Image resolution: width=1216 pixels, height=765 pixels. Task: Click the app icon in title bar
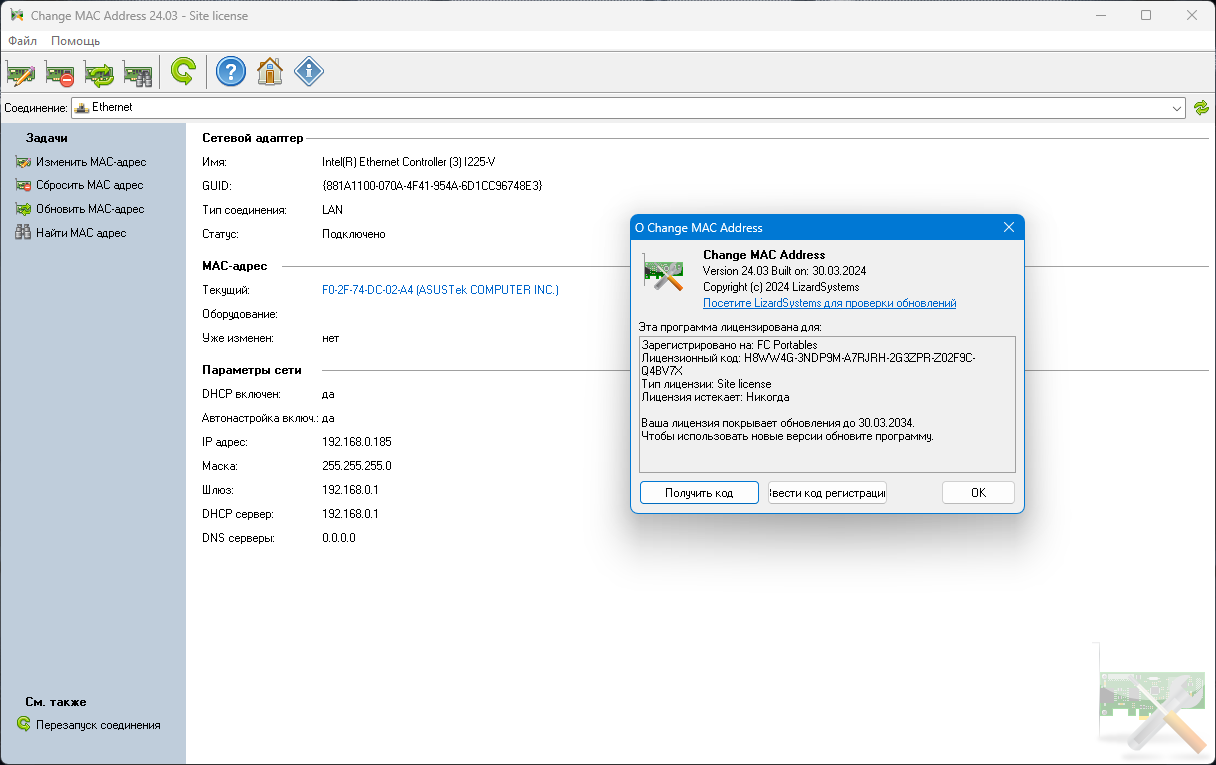coord(15,16)
